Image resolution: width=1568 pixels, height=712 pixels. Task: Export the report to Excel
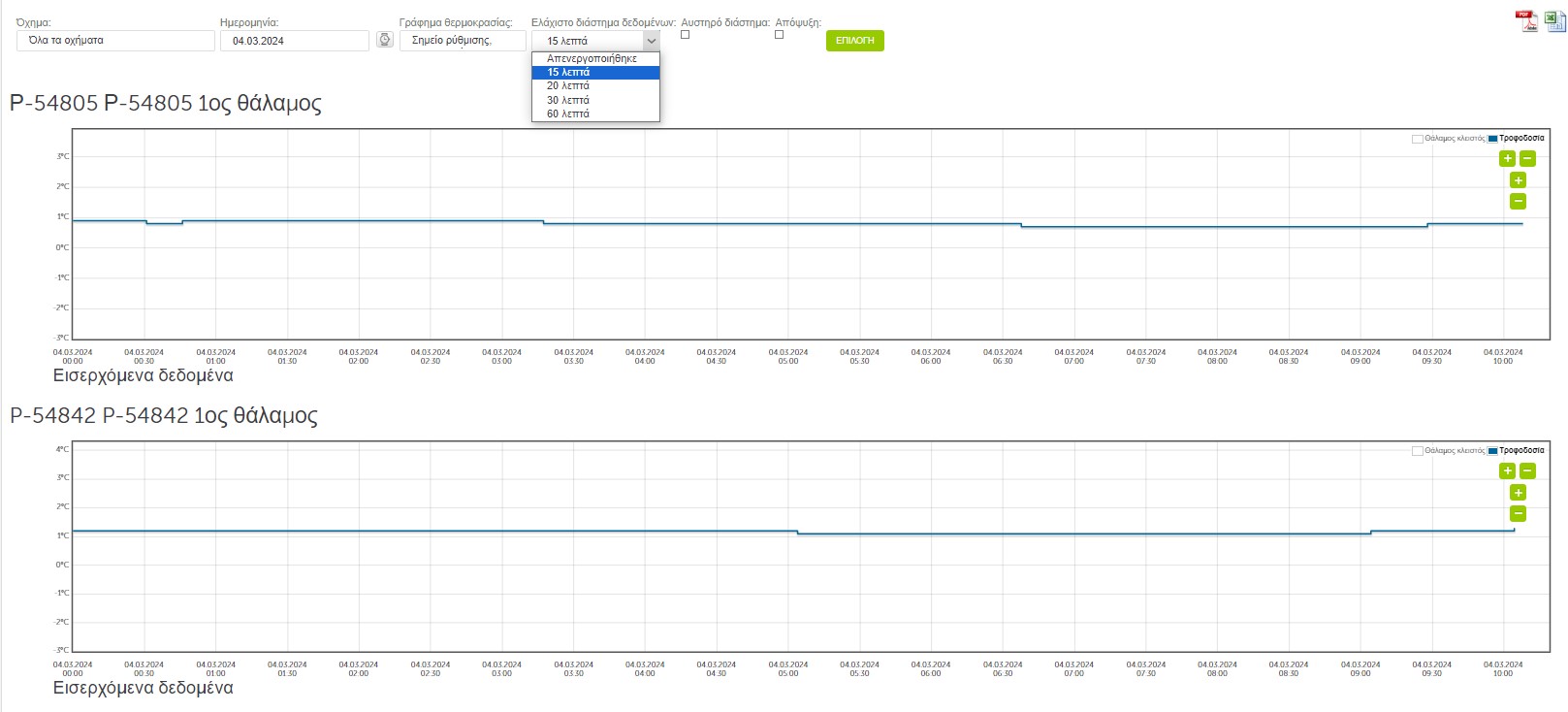1554,21
